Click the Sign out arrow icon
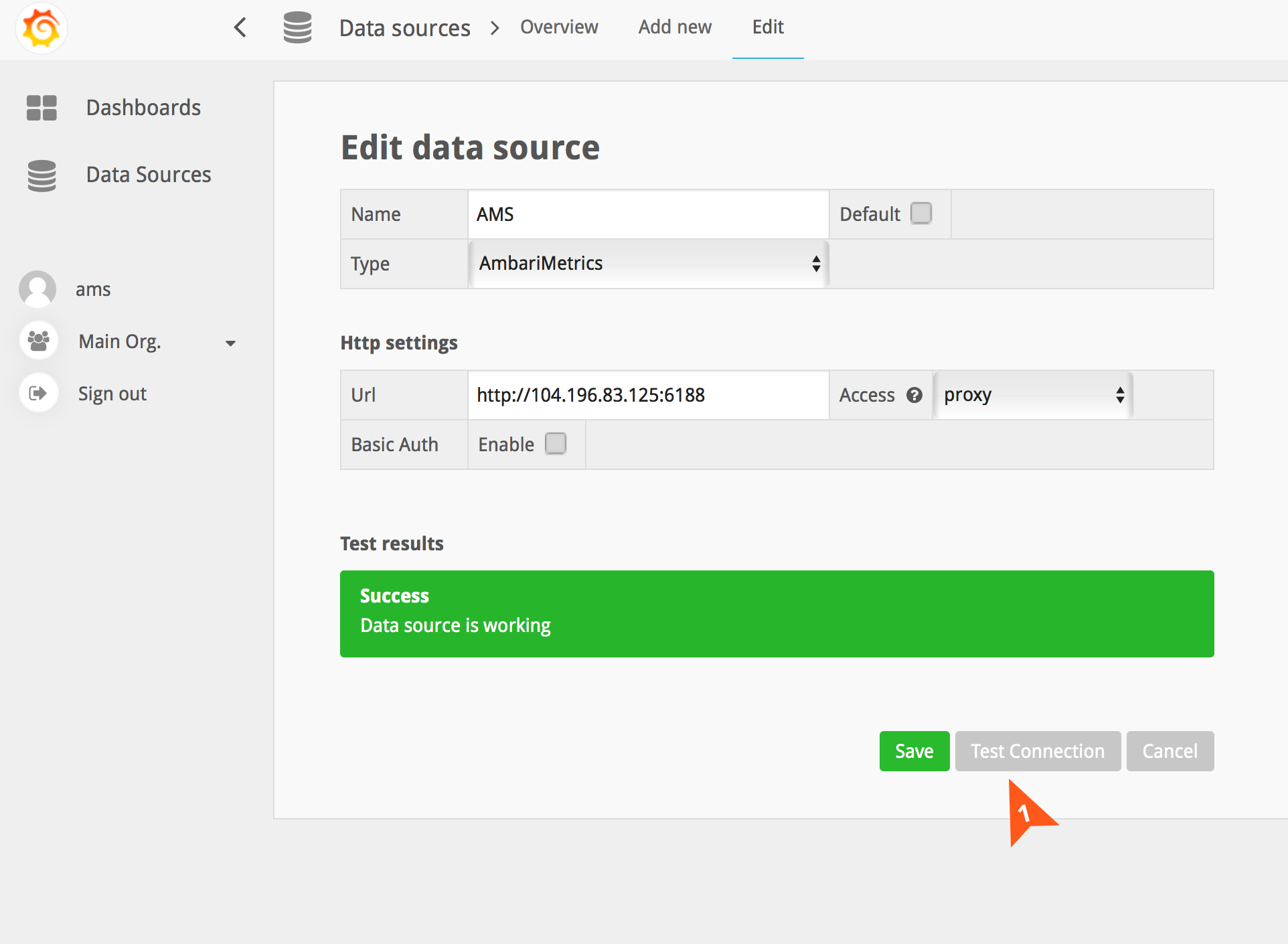The height and width of the screenshot is (944, 1288). (x=39, y=393)
